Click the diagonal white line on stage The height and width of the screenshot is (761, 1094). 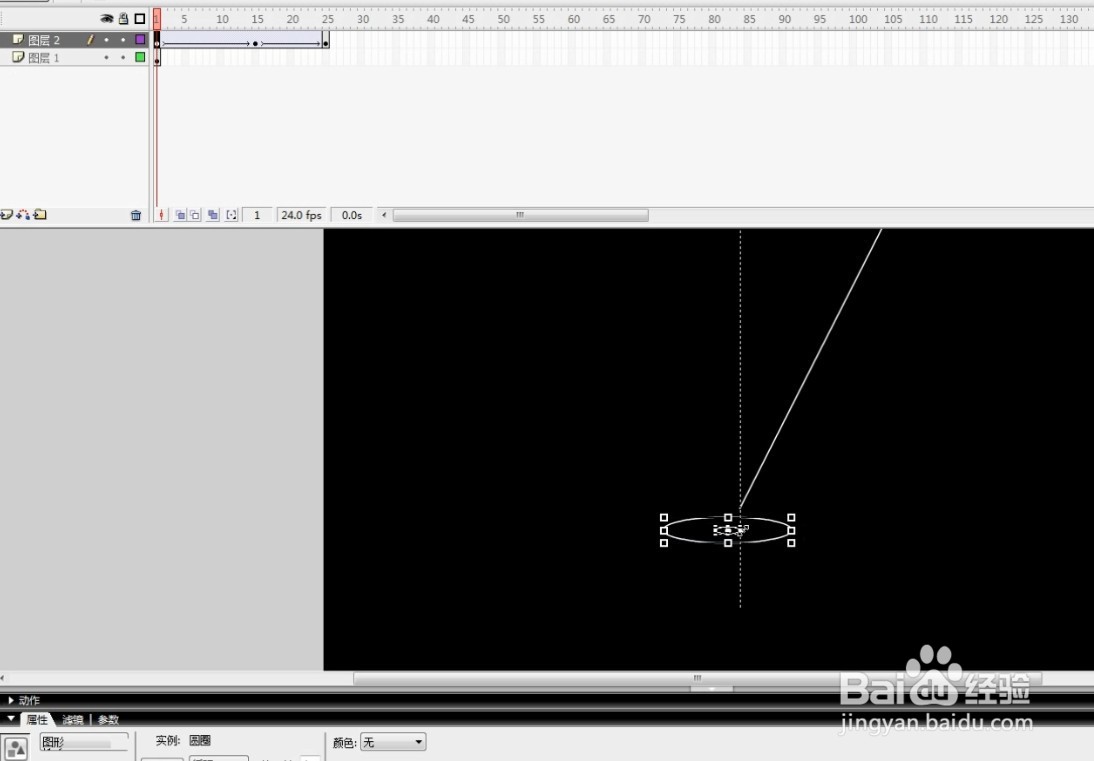[811, 368]
